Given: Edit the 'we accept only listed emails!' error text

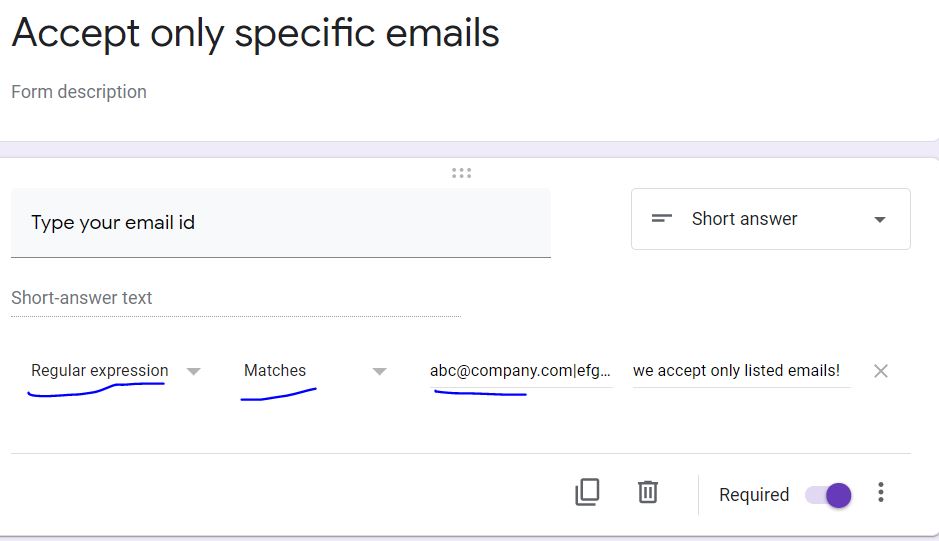Looking at the screenshot, I should click(x=737, y=370).
